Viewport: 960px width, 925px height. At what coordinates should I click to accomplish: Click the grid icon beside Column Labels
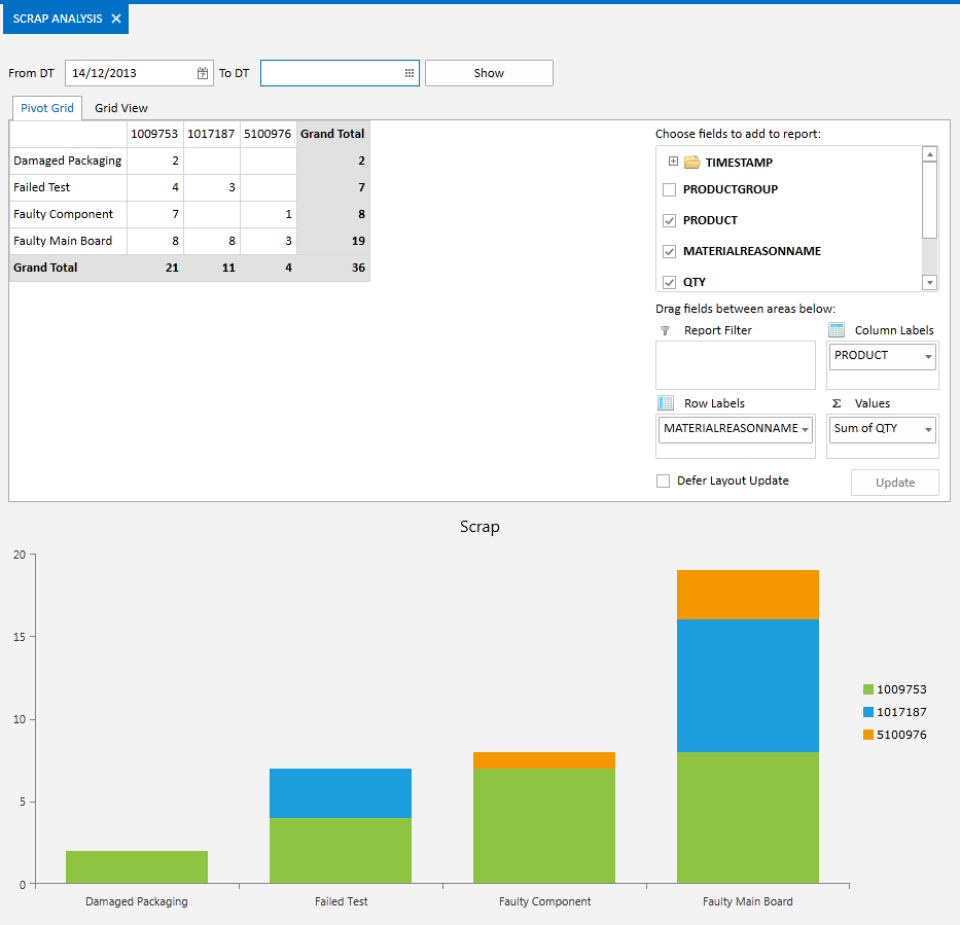pos(838,329)
